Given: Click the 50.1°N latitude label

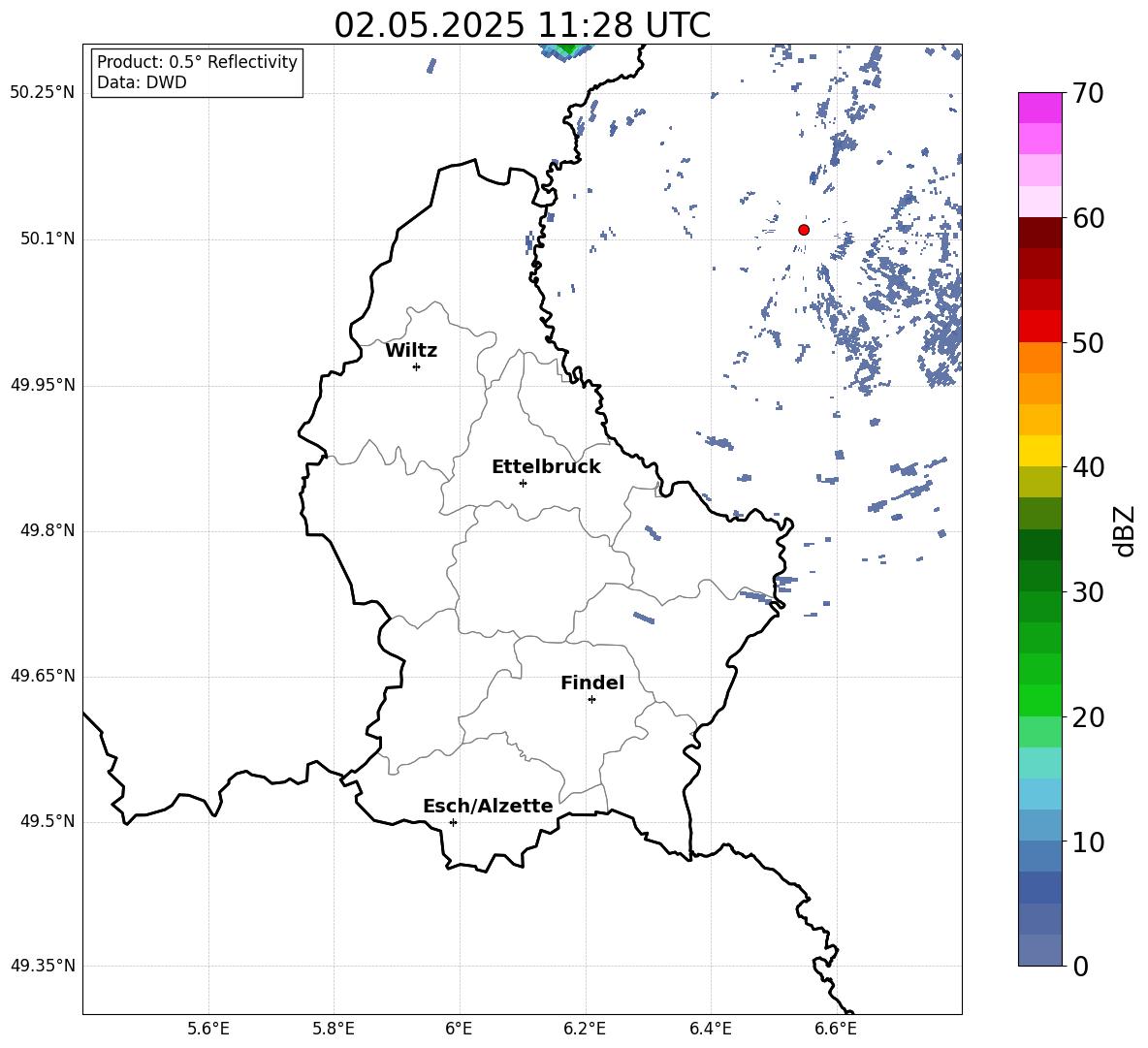Looking at the screenshot, I should click(48, 239).
